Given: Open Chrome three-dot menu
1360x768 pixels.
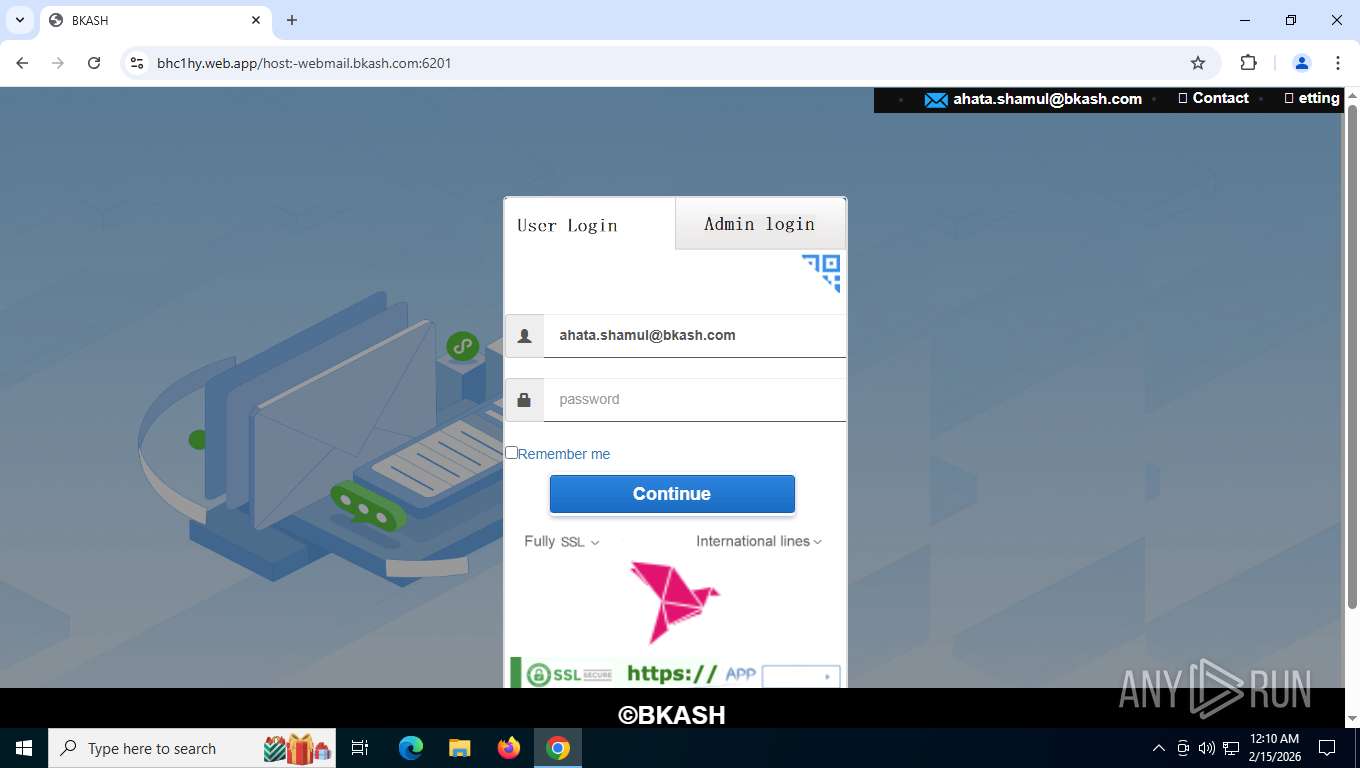Looking at the screenshot, I should click(1338, 63).
